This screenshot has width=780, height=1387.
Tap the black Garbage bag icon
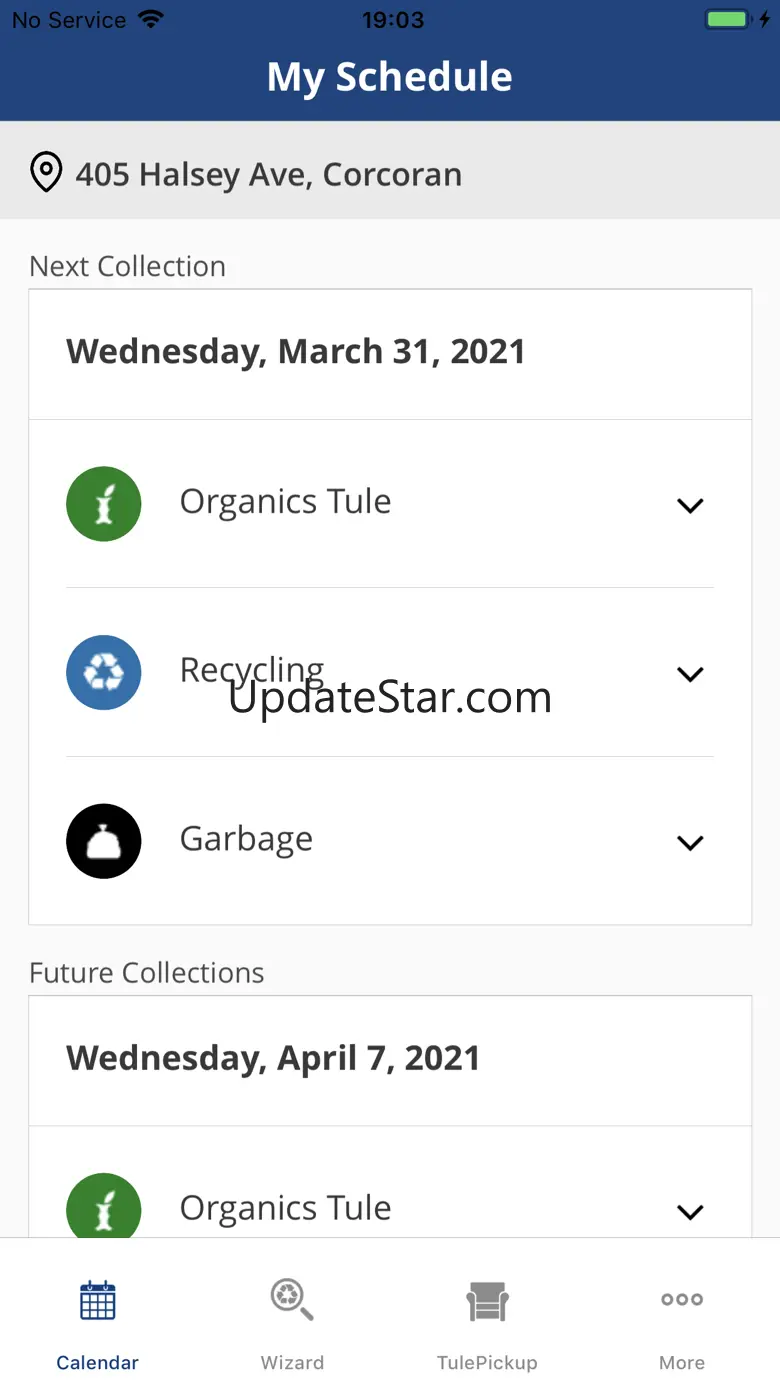coord(104,841)
